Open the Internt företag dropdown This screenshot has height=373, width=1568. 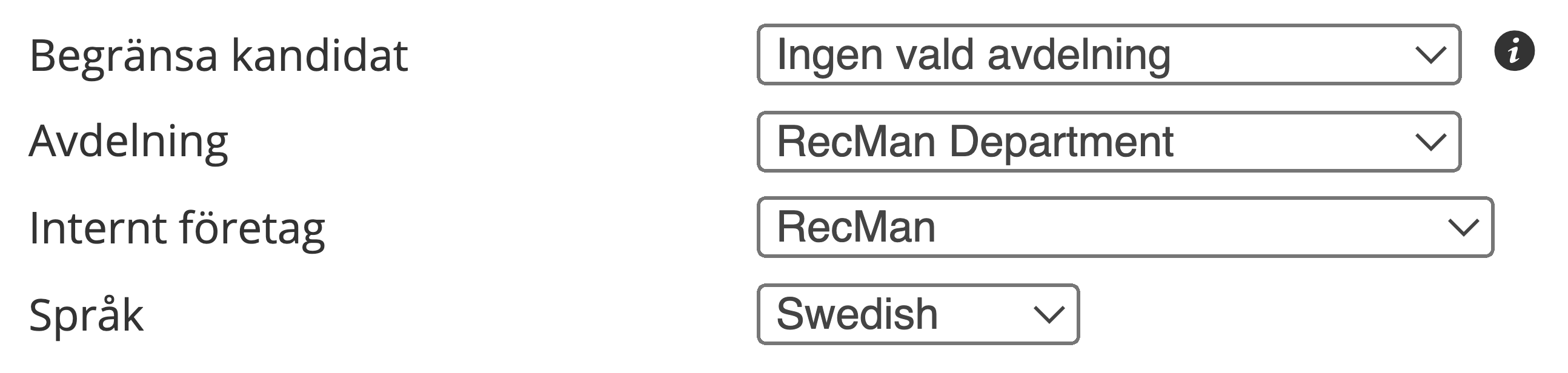[1125, 228]
